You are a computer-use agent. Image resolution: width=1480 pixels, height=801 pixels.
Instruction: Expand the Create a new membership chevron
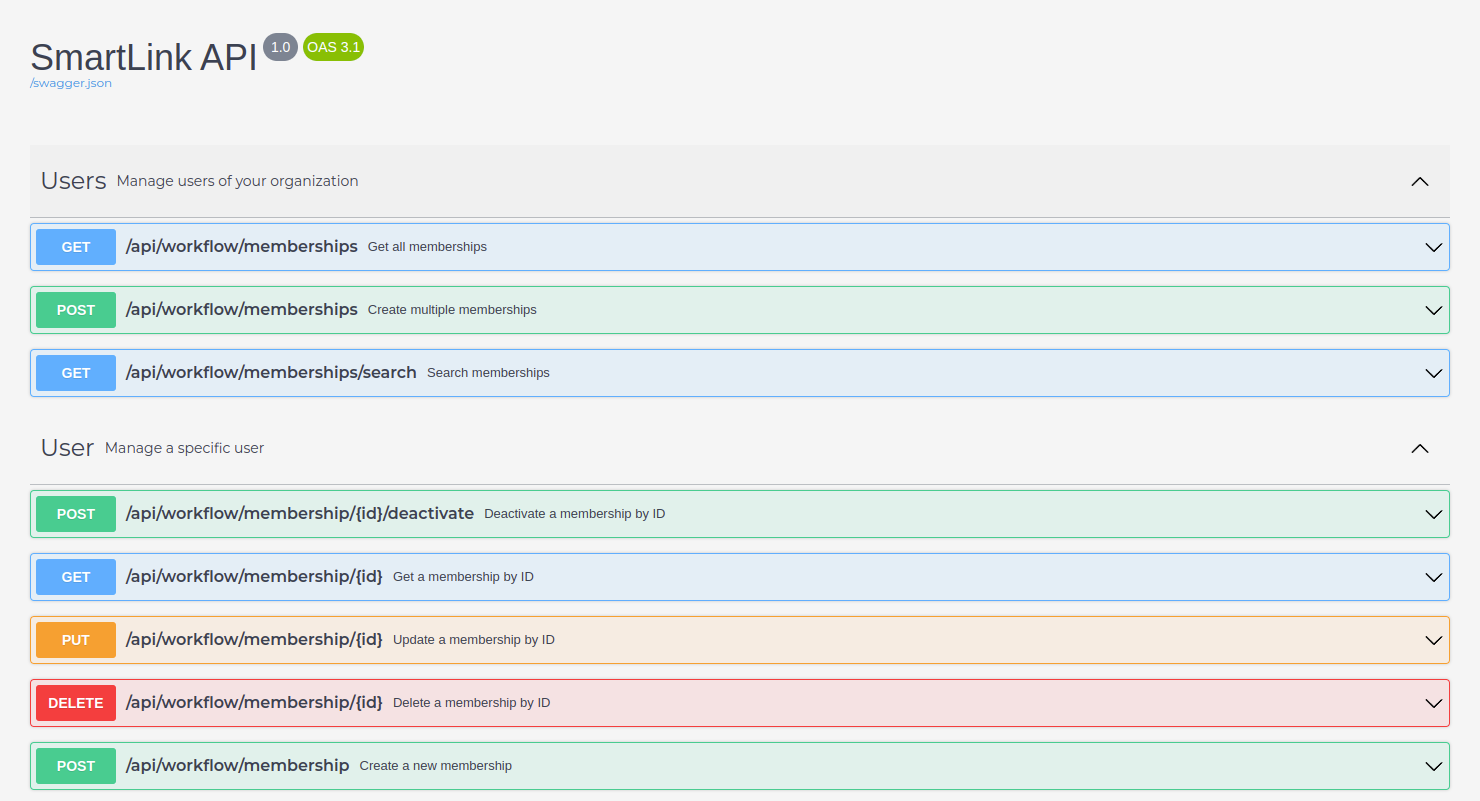pos(1433,766)
